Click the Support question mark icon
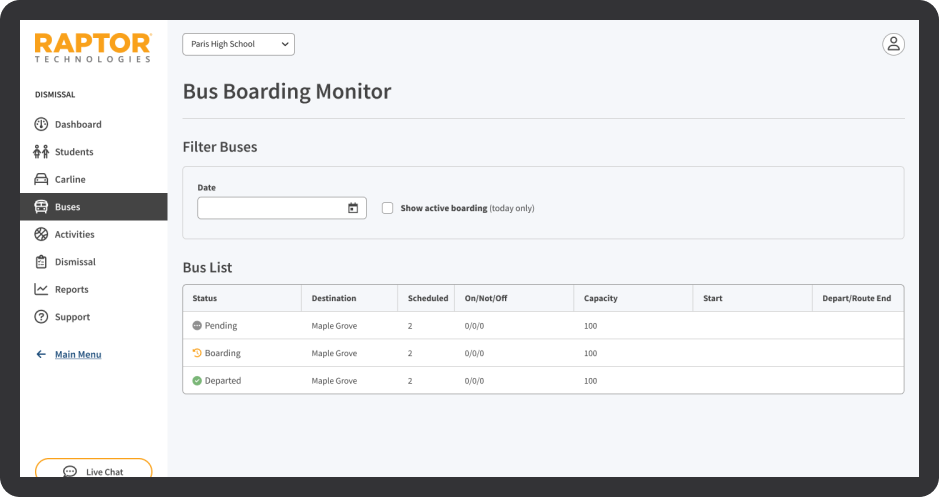The image size is (939, 497). coord(41,317)
